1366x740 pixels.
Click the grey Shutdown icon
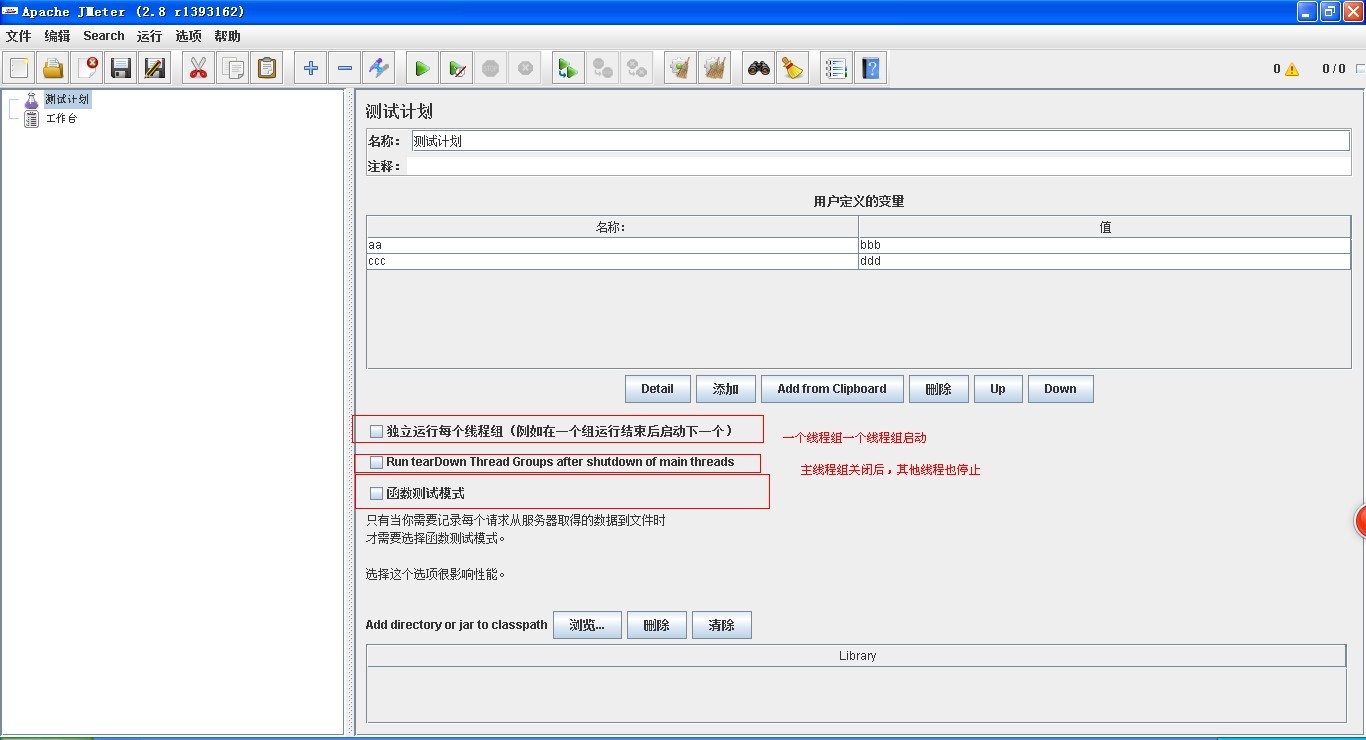[x=525, y=68]
